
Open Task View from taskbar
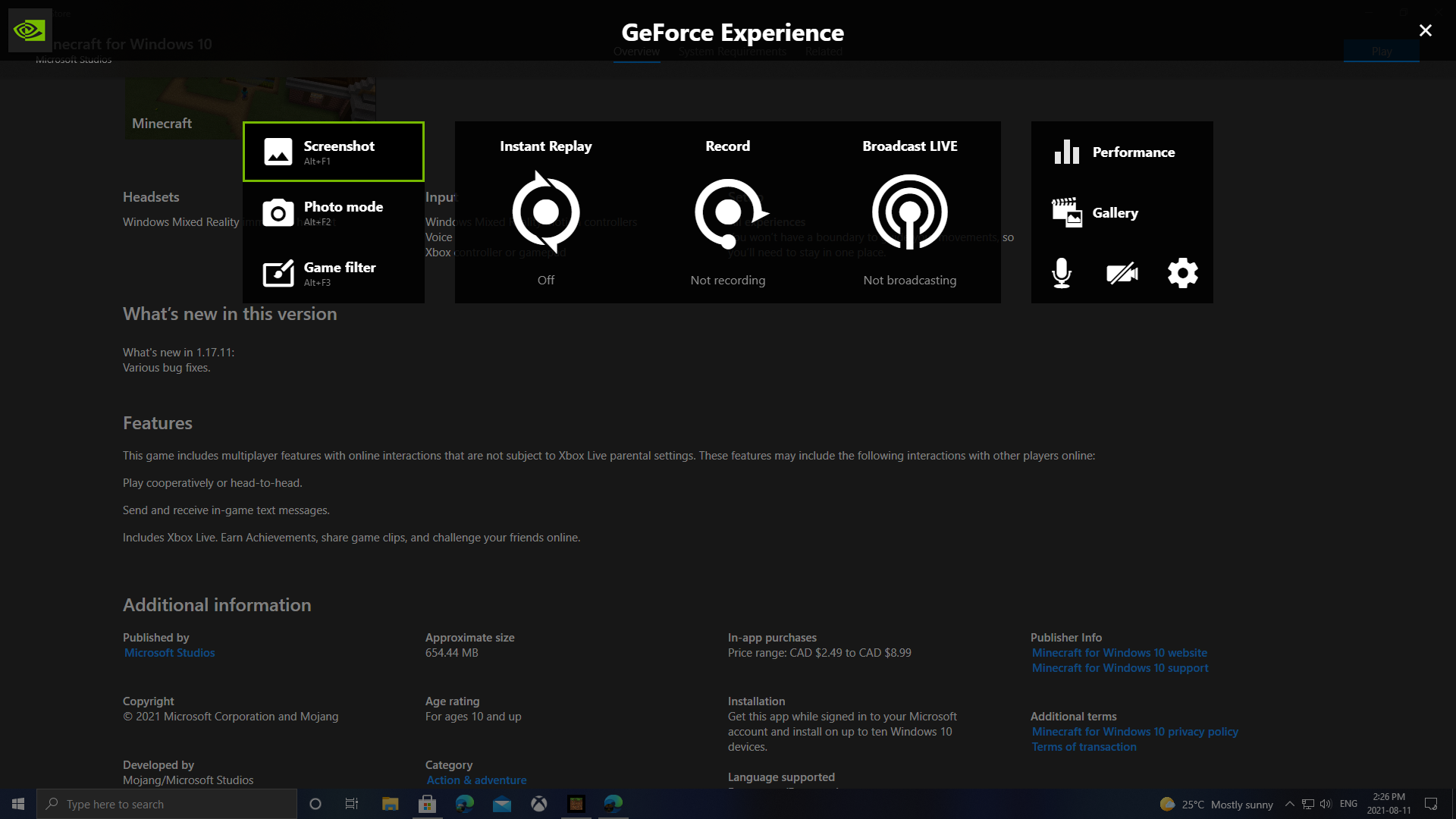tap(352, 804)
